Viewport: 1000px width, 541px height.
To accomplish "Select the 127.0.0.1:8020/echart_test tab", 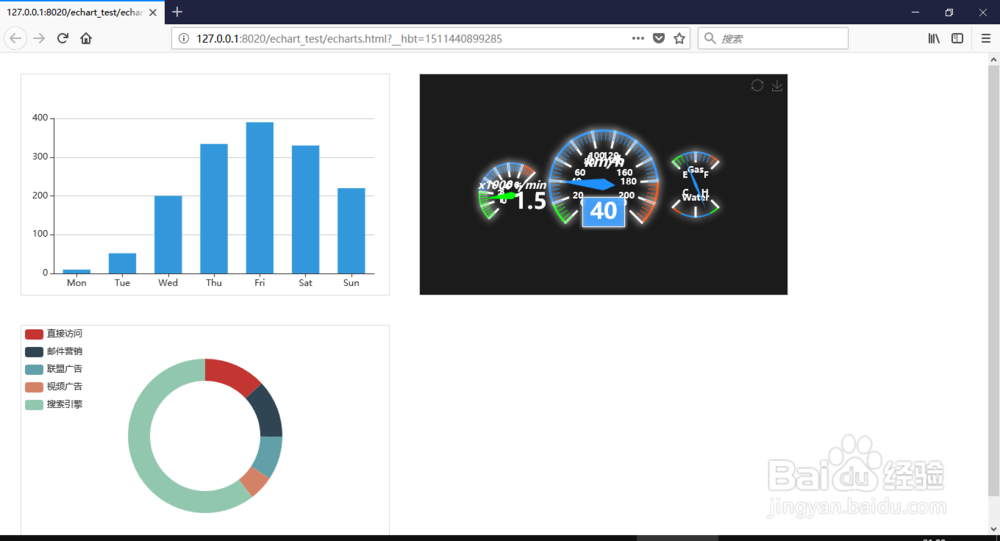I will coord(82,12).
